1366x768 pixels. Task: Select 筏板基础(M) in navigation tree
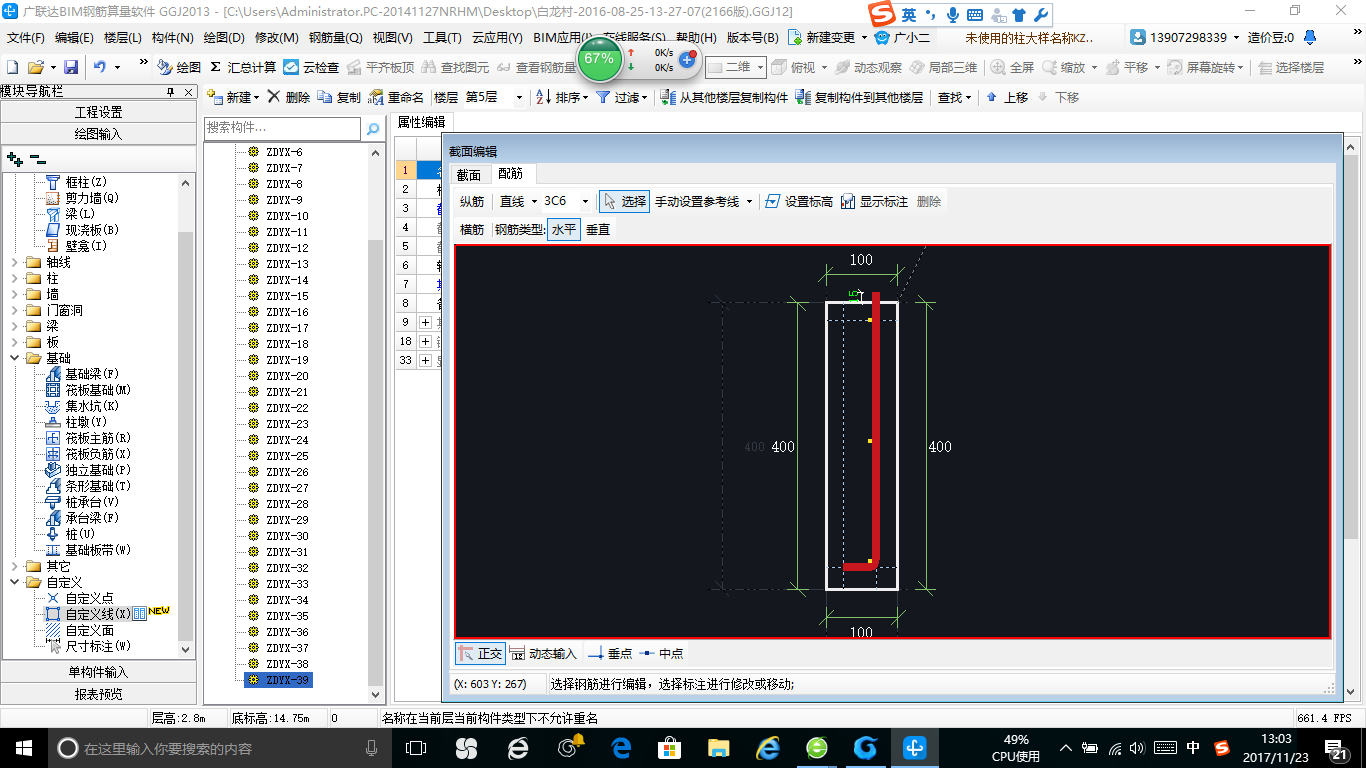pos(88,390)
